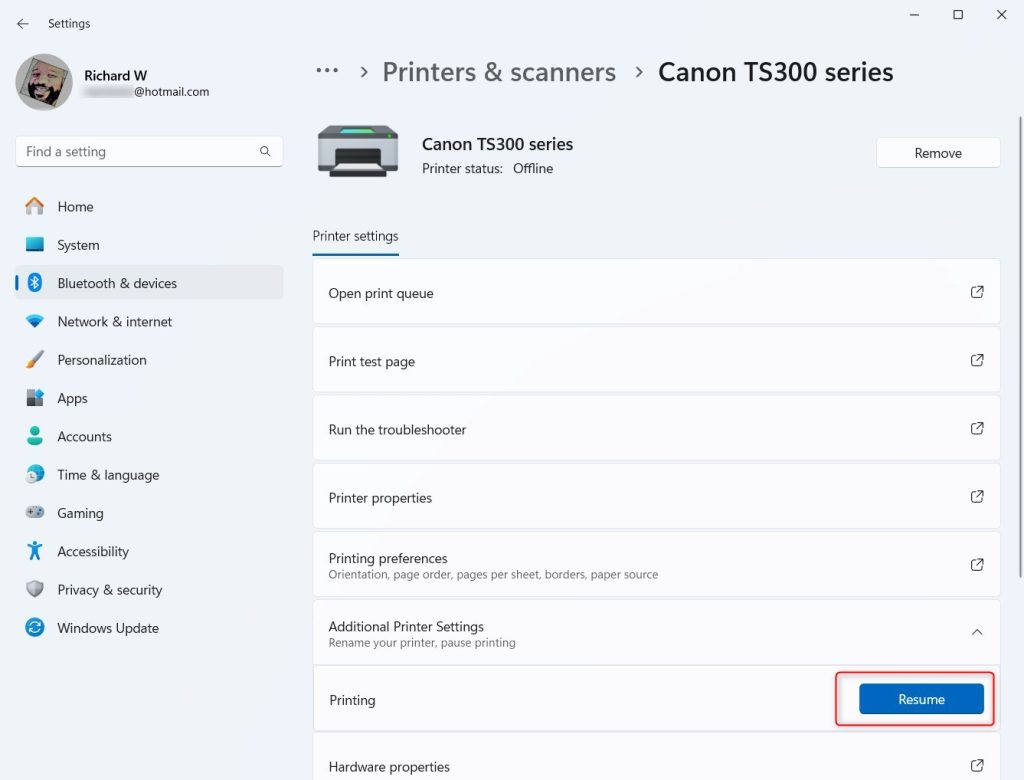Screen dimensions: 1024x780
Task: Click the Printer properties label
Action: [380, 498]
